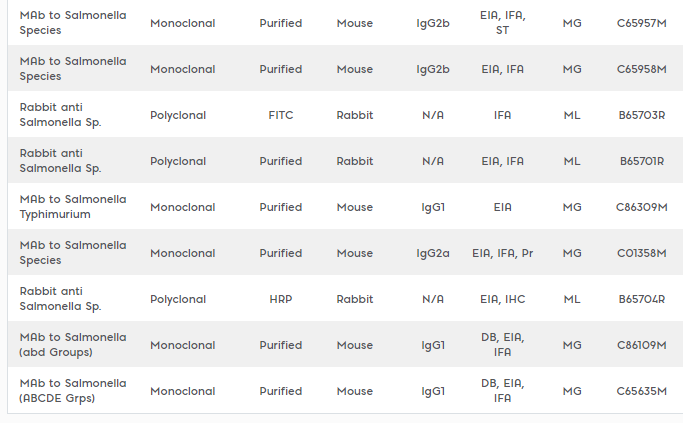Select the IgG2a isotype cell
The image size is (683, 423).
coord(433,253)
